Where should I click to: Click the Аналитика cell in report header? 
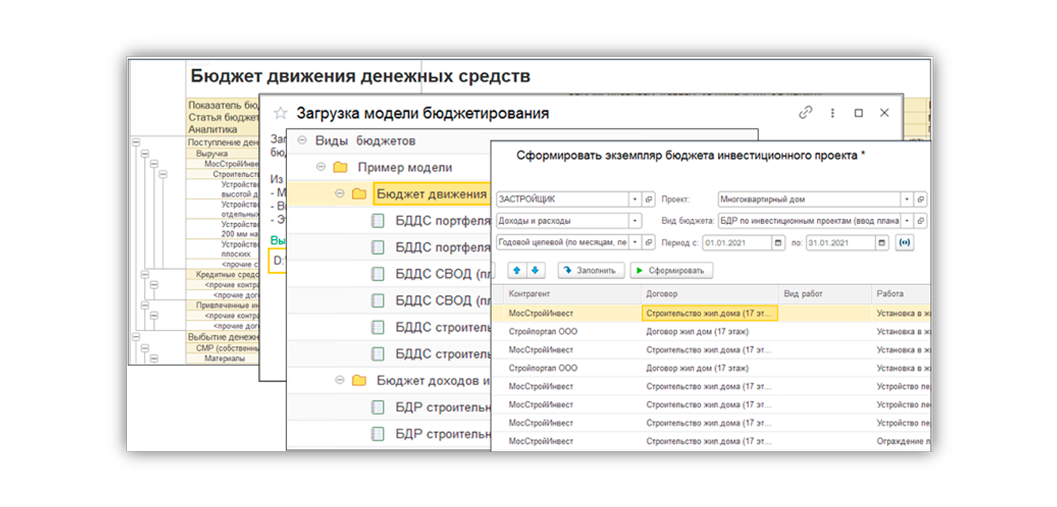[222, 129]
